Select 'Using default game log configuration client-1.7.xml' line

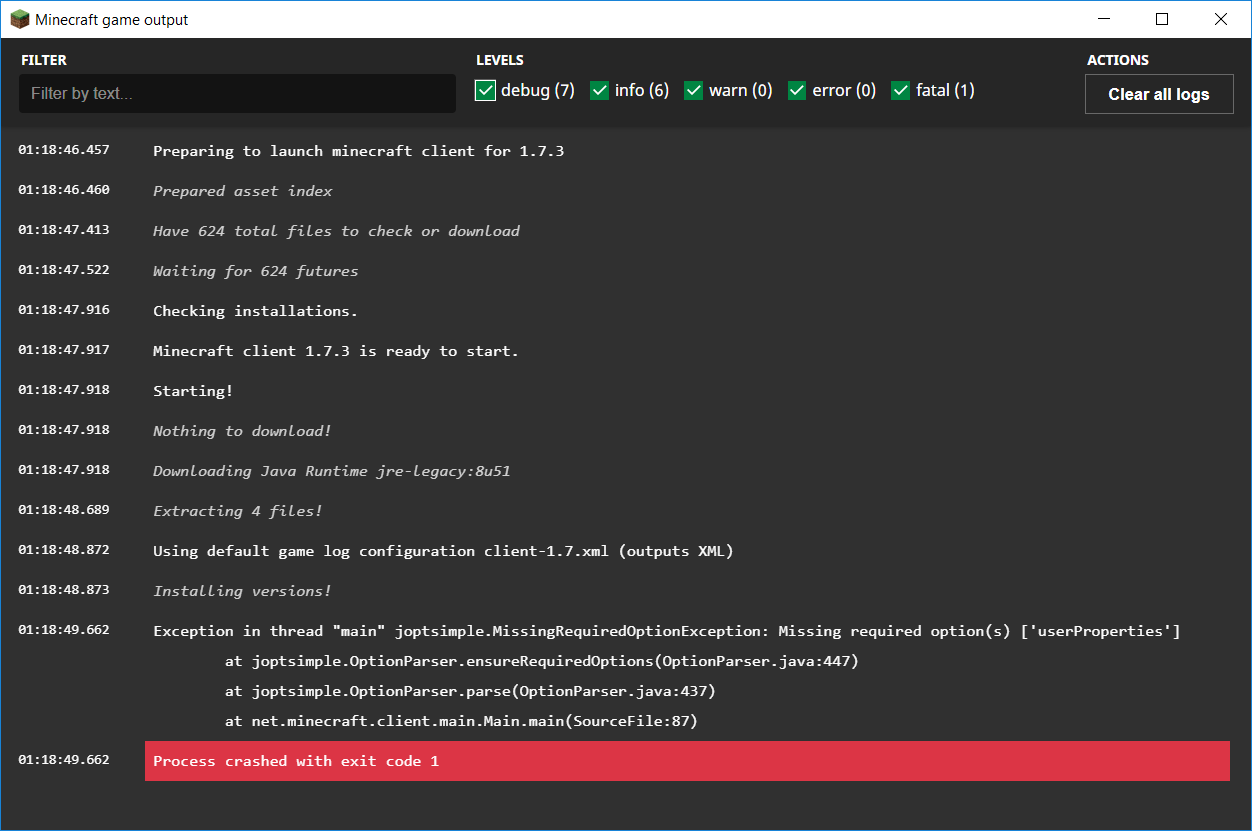(x=443, y=551)
